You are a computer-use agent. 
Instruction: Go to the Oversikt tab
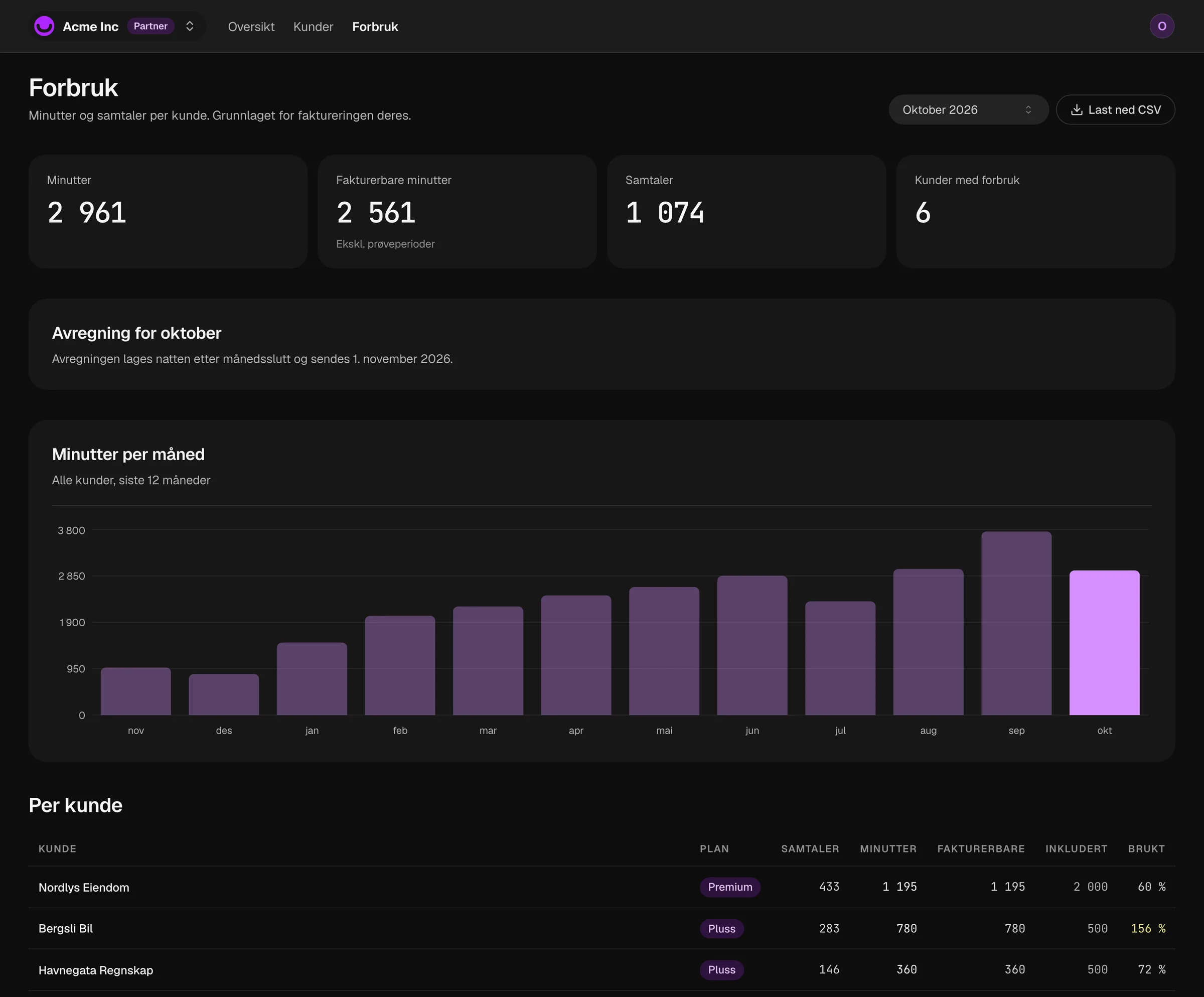(x=251, y=27)
